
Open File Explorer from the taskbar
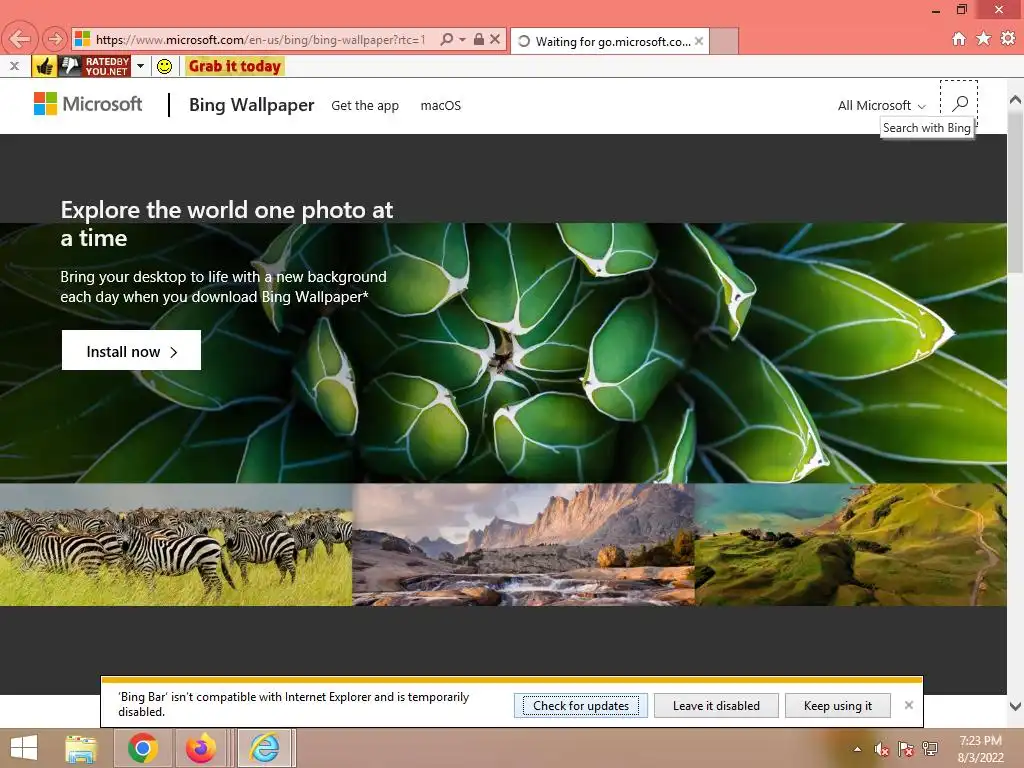coord(81,748)
